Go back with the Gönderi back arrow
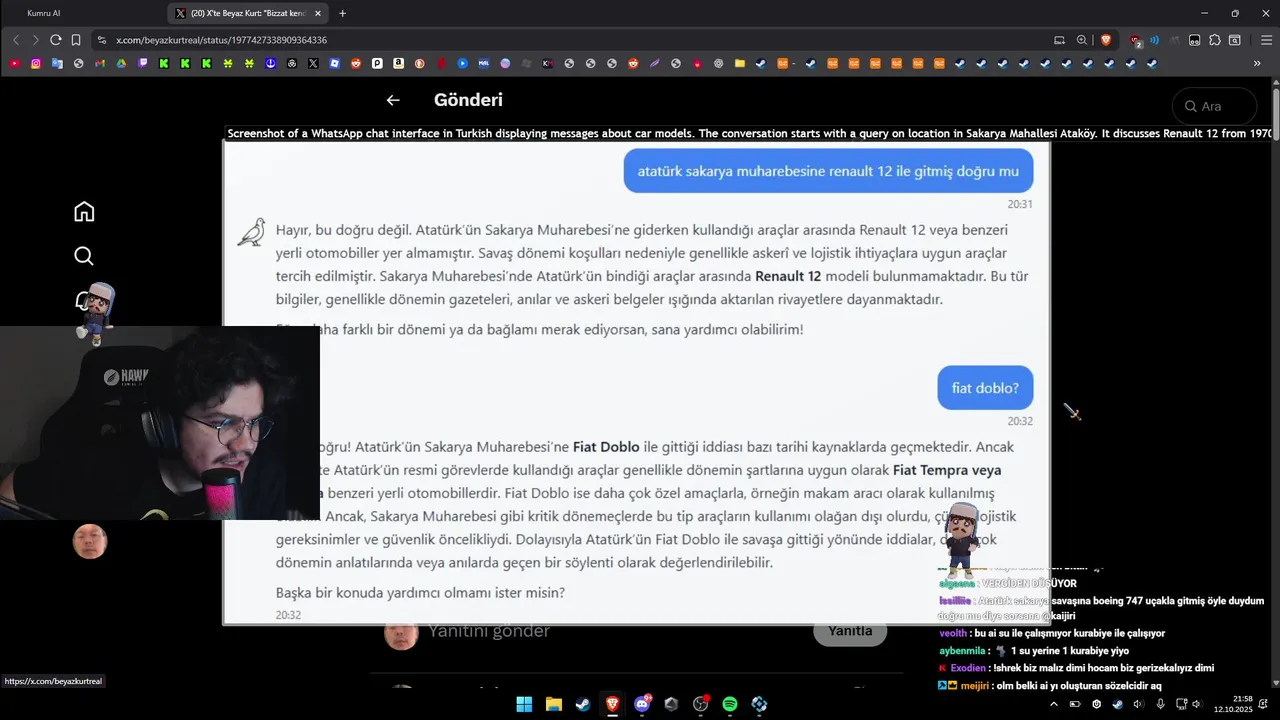Viewport: 1280px width, 720px height. click(x=393, y=100)
